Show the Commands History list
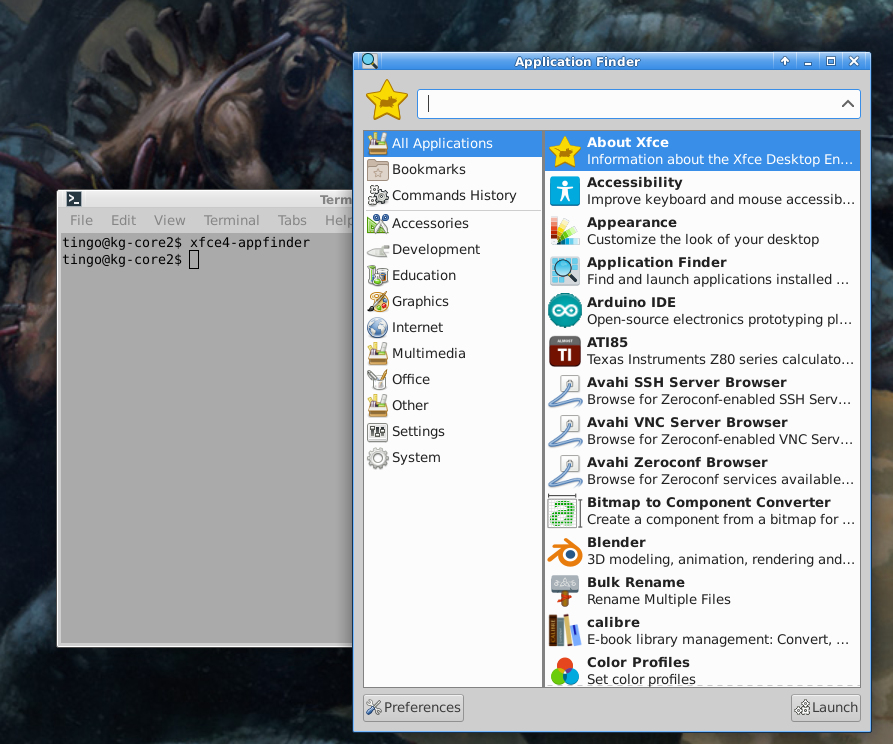The width and height of the screenshot is (893, 744). tap(453, 195)
